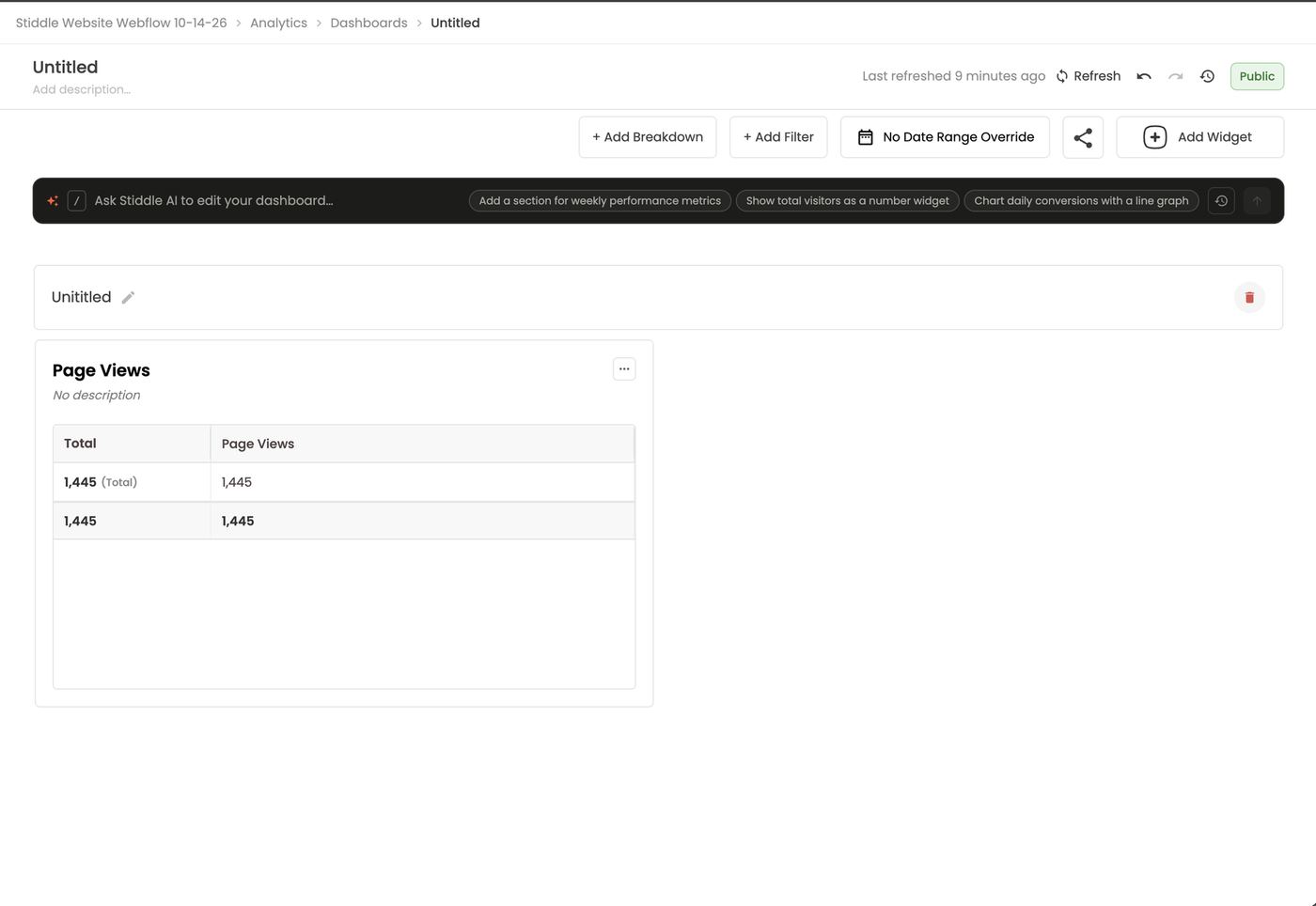Open dashboard version history clock icon
This screenshot has height=906, width=1316.
pos(1208,76)
